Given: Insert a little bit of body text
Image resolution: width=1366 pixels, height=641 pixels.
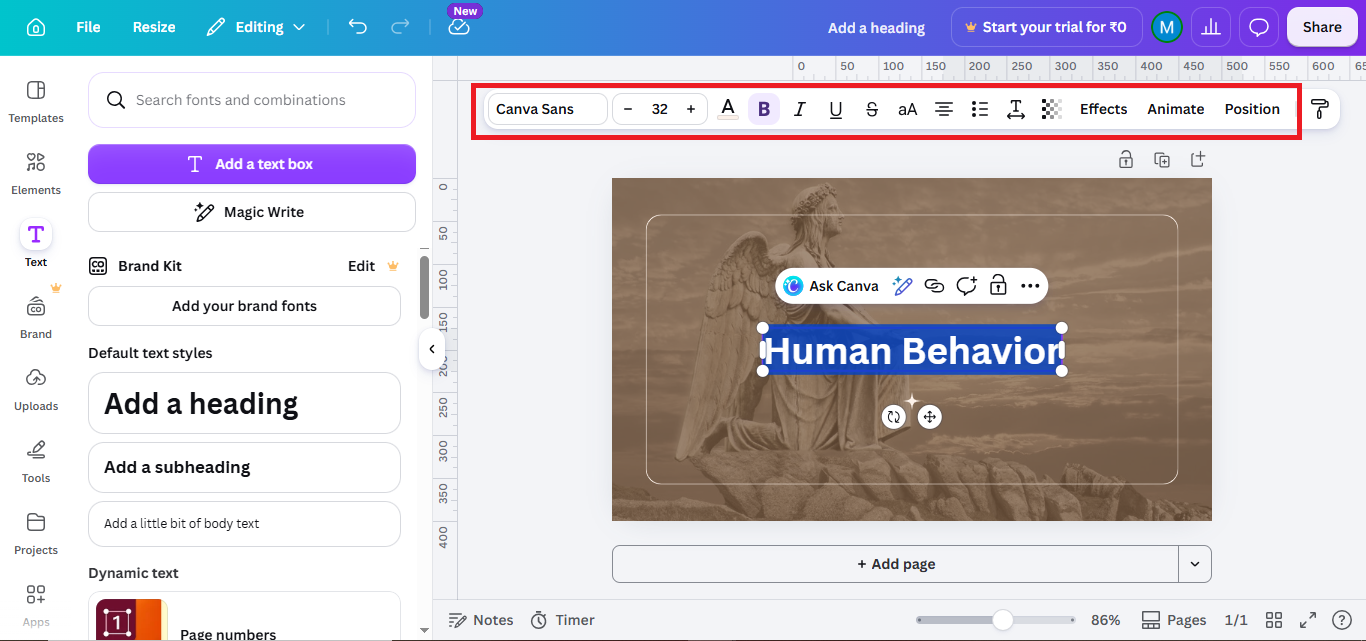Looking at the screenshot, I should 244,524.
